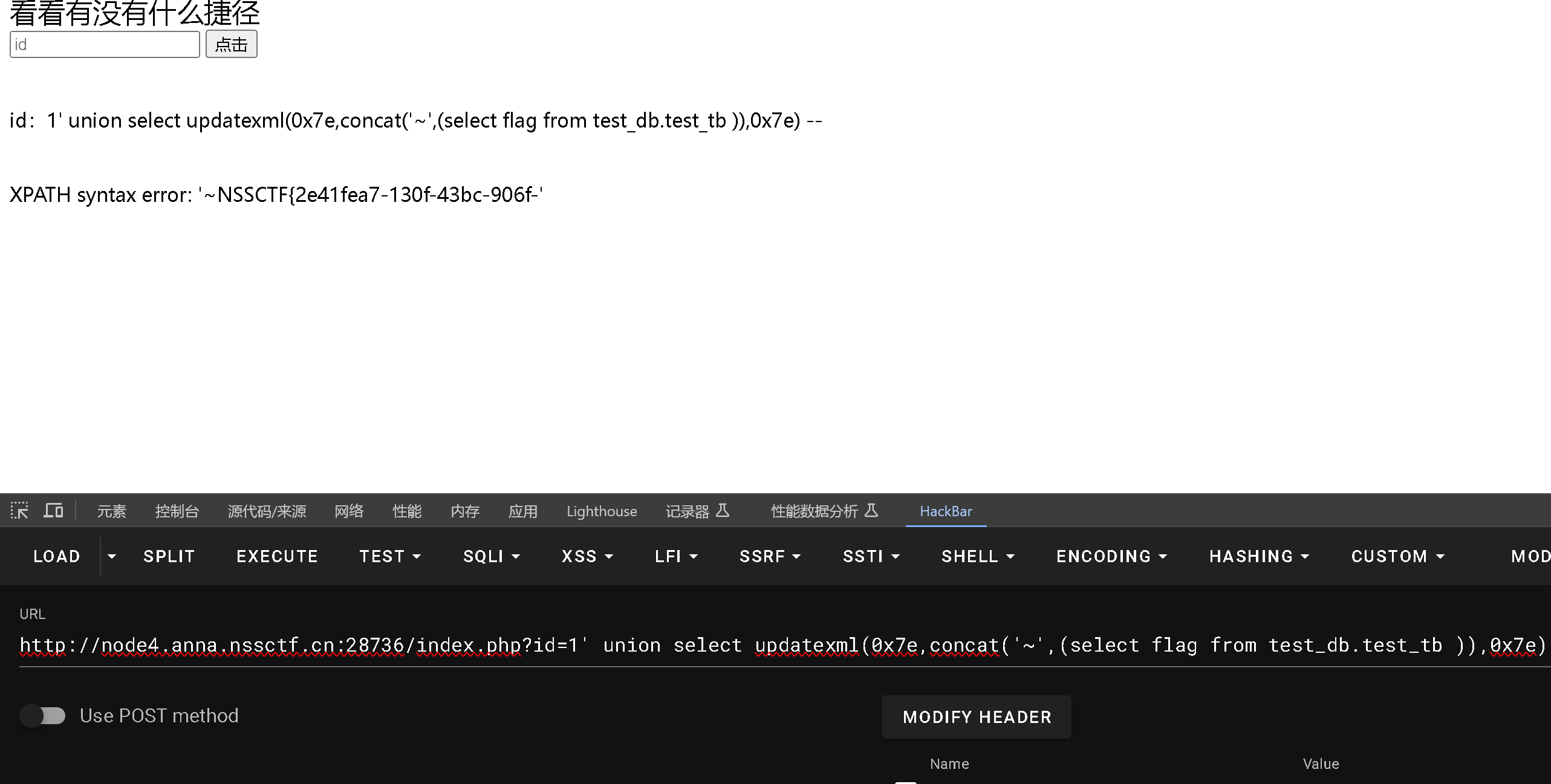This screenshot has width=1551, height=784.
Task: Expand the SQLI menu
Action: coord(491,556)
